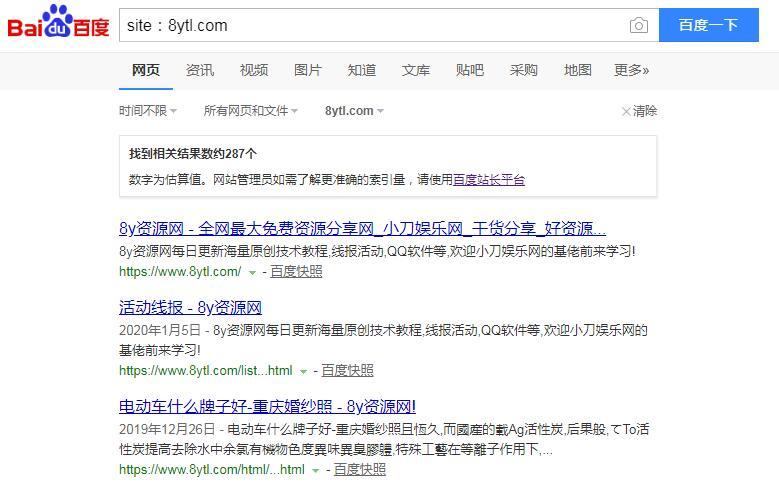Expand the 更多» tab menu
This screenshot has width=779, height=491.
pos(631,70)
